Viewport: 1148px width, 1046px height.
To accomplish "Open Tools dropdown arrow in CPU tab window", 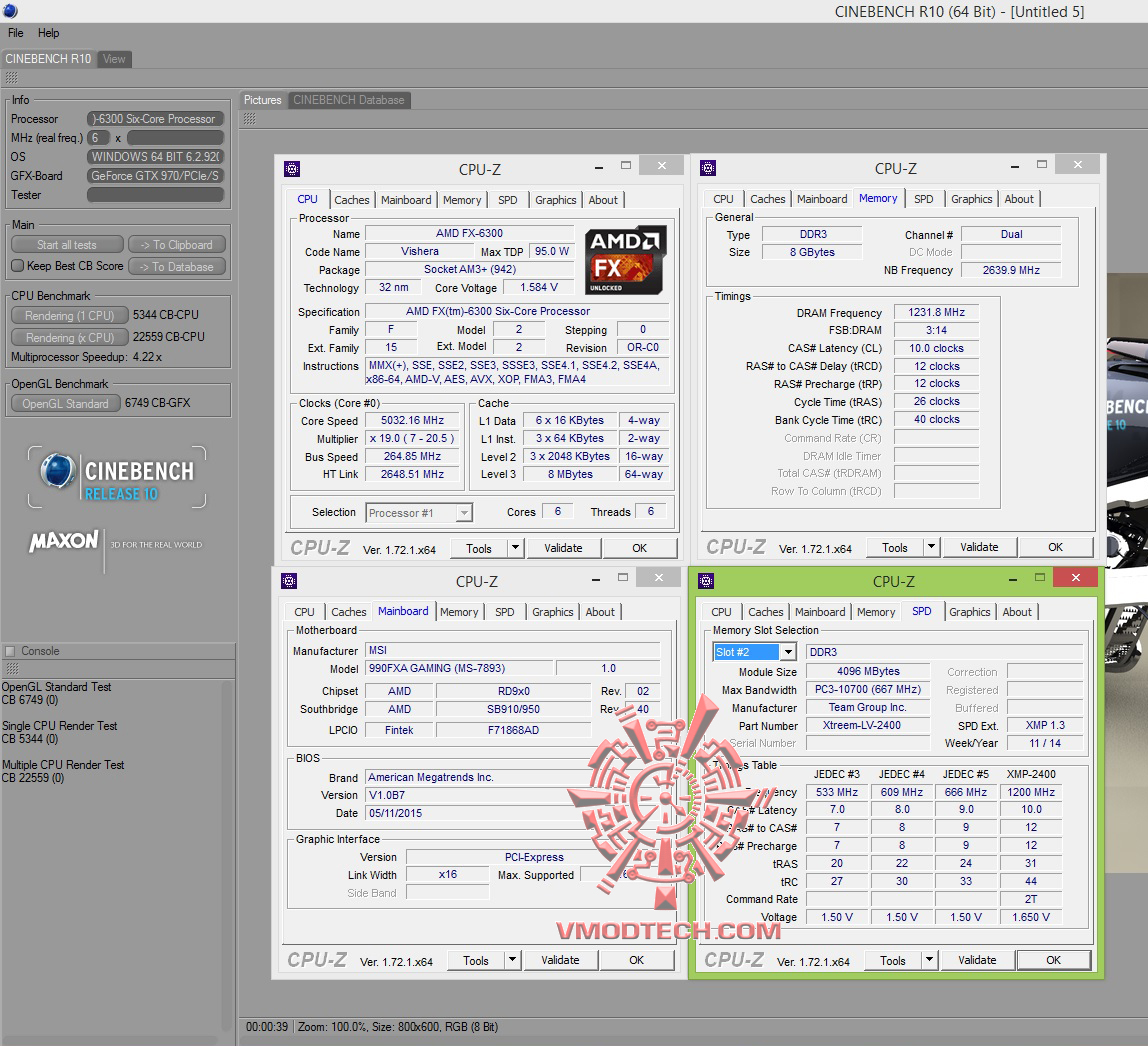I will click(x=515, y=548).
